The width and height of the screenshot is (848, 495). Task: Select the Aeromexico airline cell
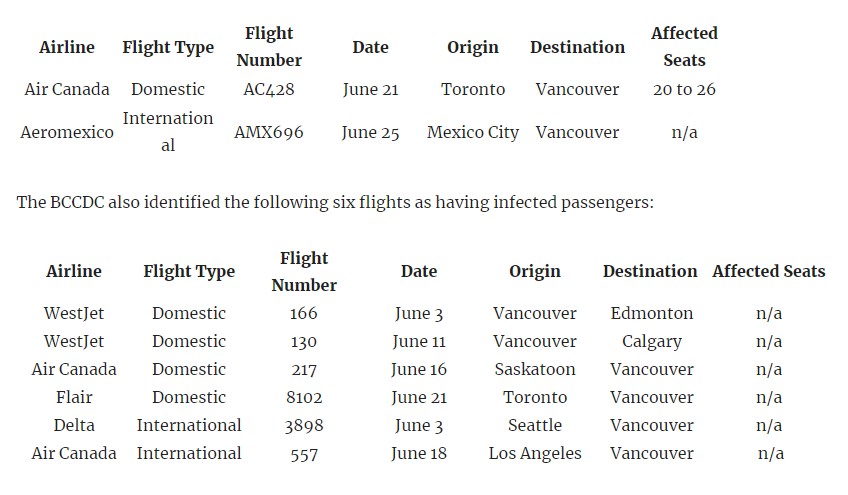pos(67,133)
